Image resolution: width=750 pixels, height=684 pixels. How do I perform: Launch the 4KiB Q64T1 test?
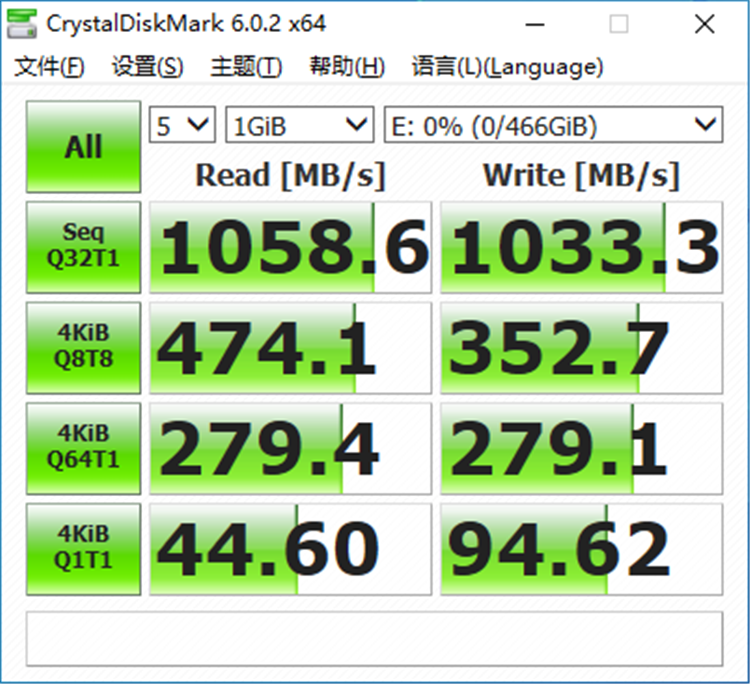pyautogui.click(x=83, y=448)
